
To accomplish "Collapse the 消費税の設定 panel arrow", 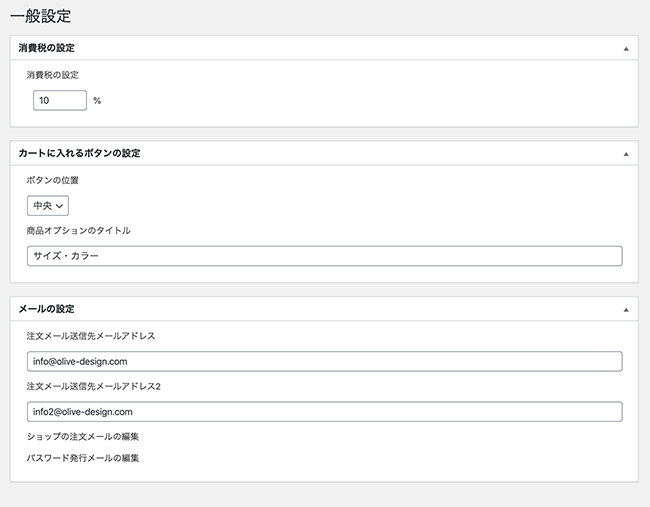I will point(626,49).
